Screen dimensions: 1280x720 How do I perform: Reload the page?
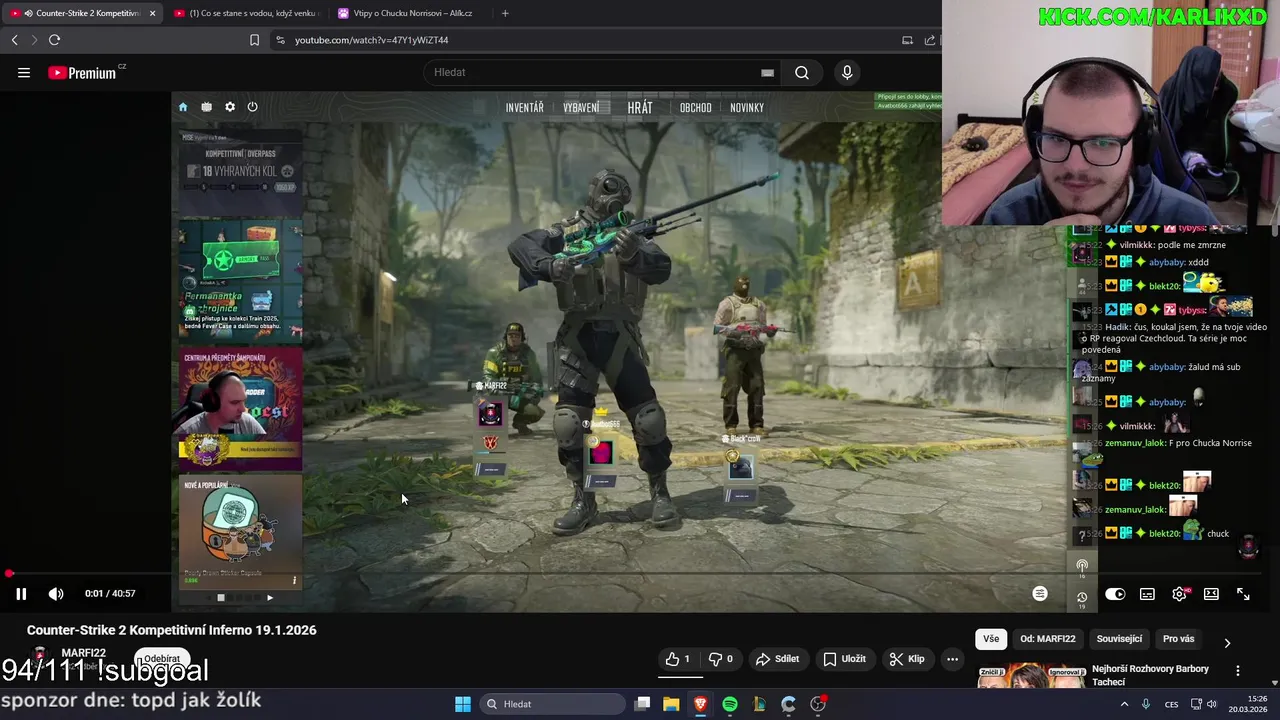pyautogui.click(x=54, y=40)
